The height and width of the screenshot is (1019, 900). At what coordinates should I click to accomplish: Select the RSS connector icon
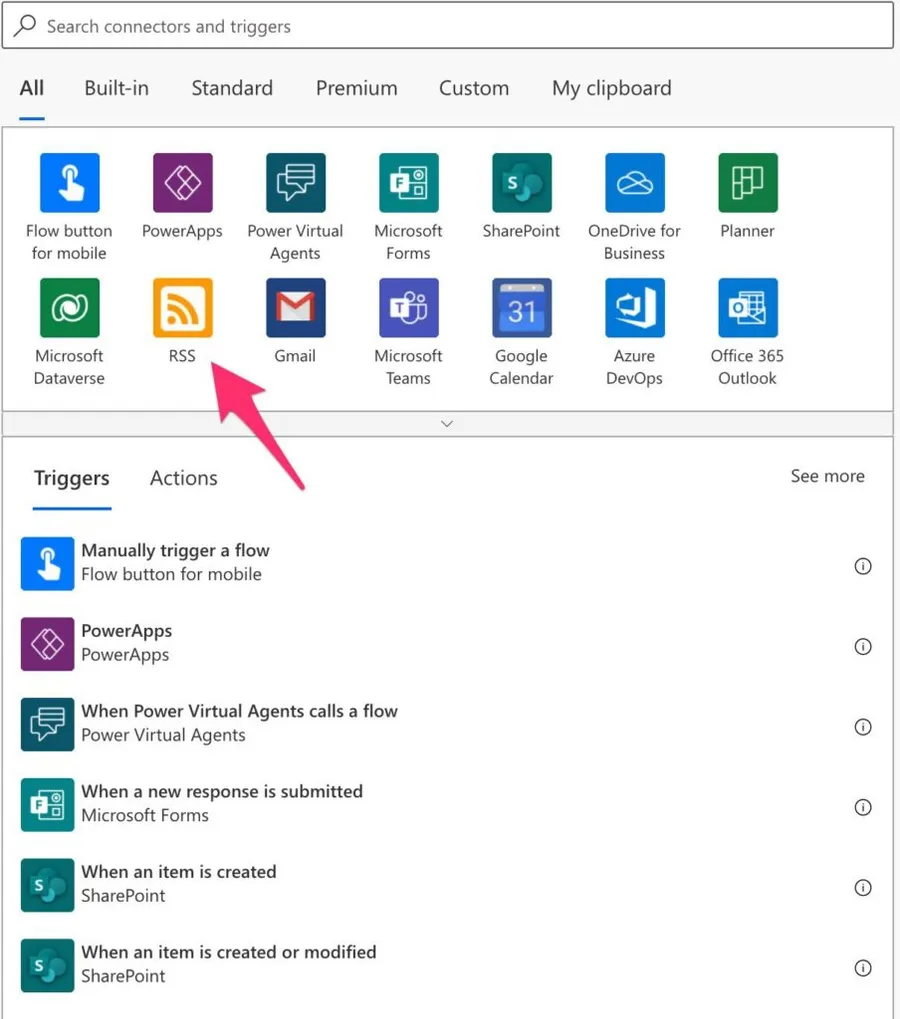point(182,308)
